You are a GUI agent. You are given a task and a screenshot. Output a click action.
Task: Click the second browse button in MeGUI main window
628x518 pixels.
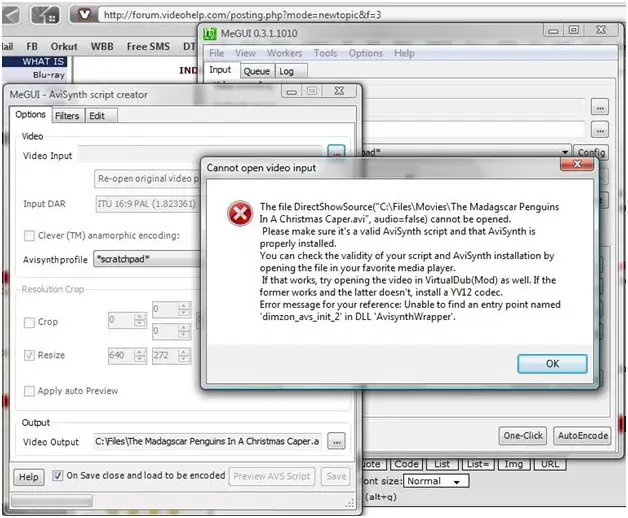tap(600, 130)
